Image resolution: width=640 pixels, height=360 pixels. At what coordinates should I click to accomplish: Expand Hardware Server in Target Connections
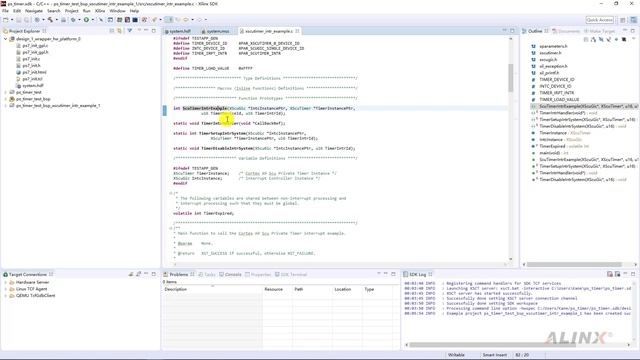5,282
